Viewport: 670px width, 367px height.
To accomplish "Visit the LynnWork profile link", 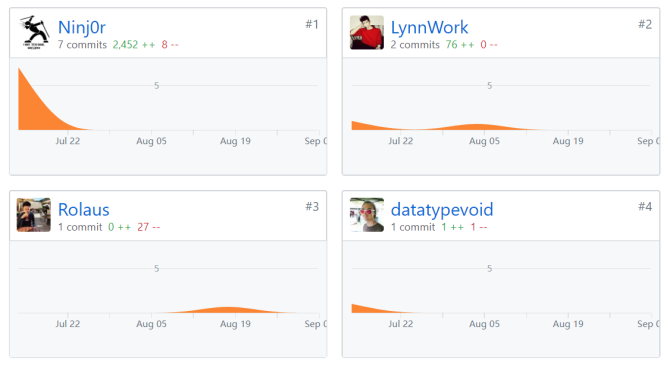I will (x=429, y=27).
